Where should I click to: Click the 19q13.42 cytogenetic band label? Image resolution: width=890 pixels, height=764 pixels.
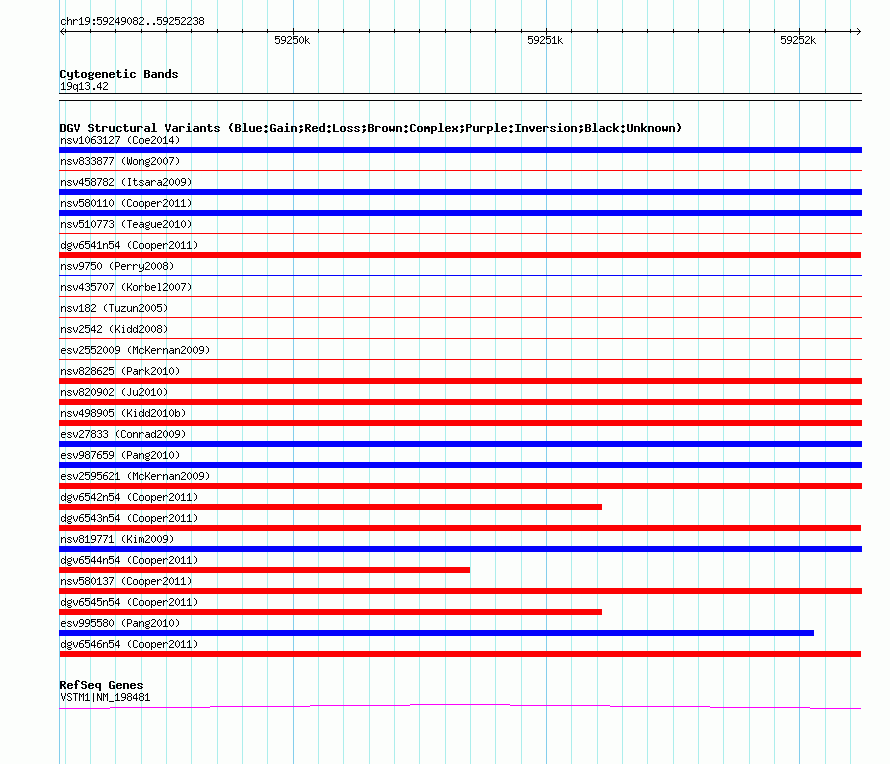[x=84, y=86]
